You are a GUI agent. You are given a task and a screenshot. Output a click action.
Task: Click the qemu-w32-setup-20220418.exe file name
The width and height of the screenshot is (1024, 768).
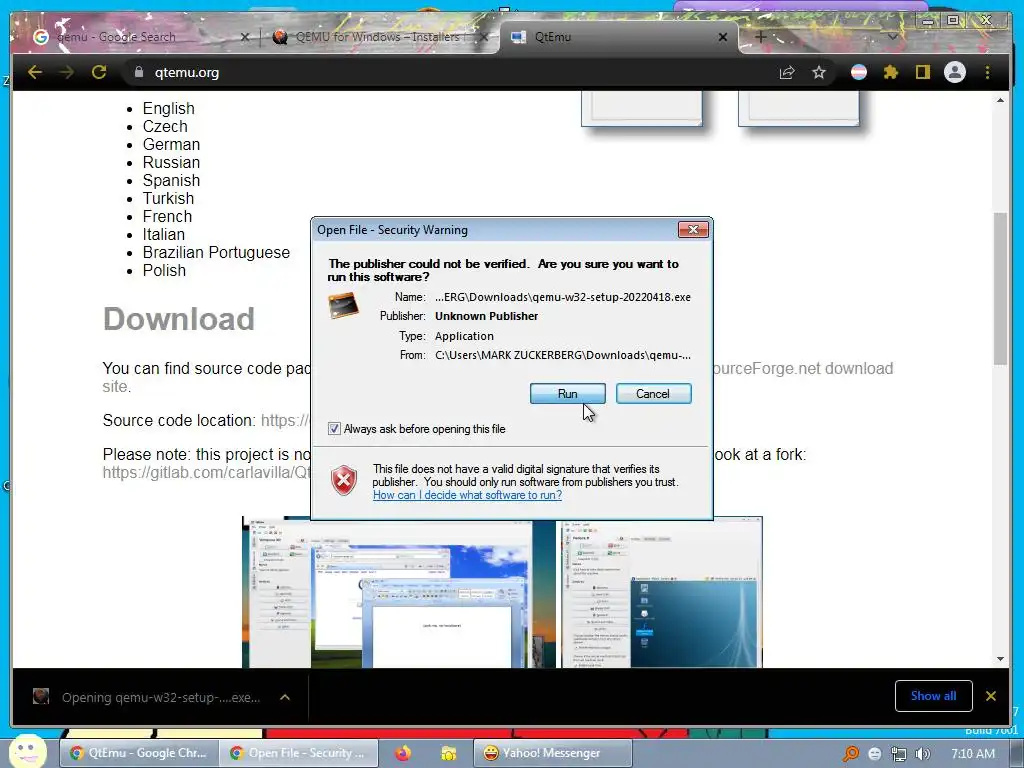click(563, 297)
